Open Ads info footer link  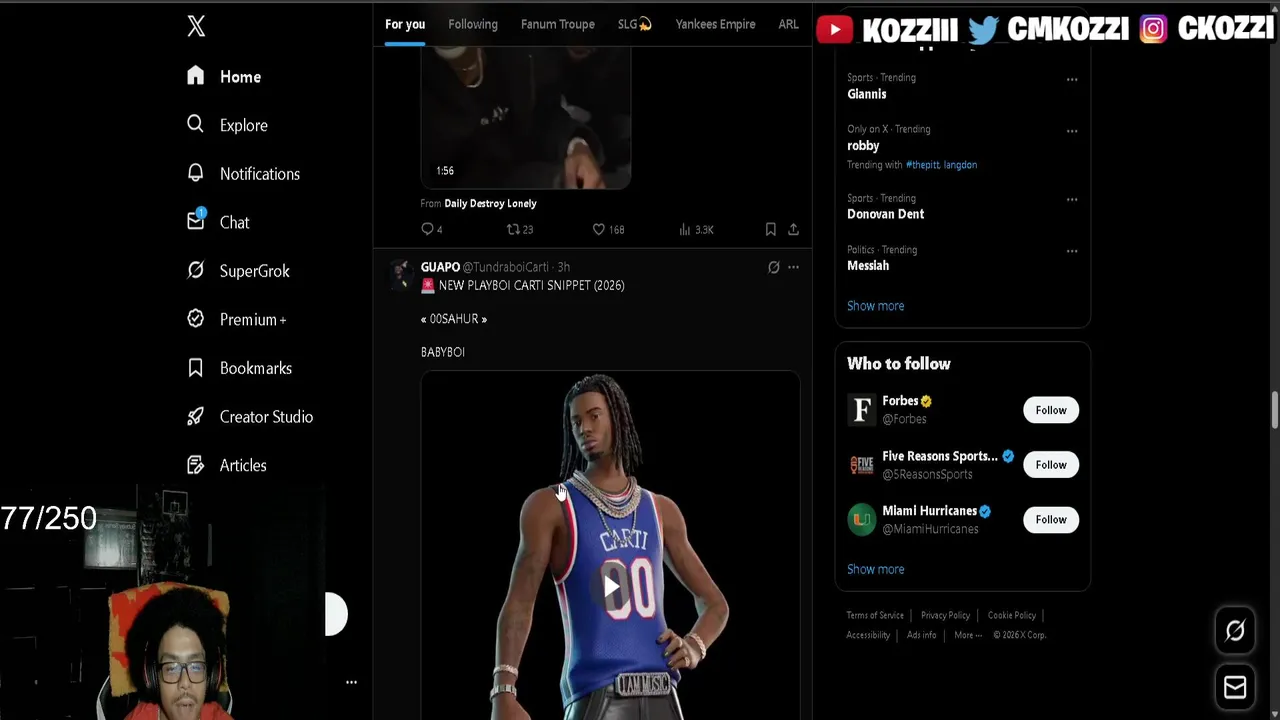(x=922, y=635)
